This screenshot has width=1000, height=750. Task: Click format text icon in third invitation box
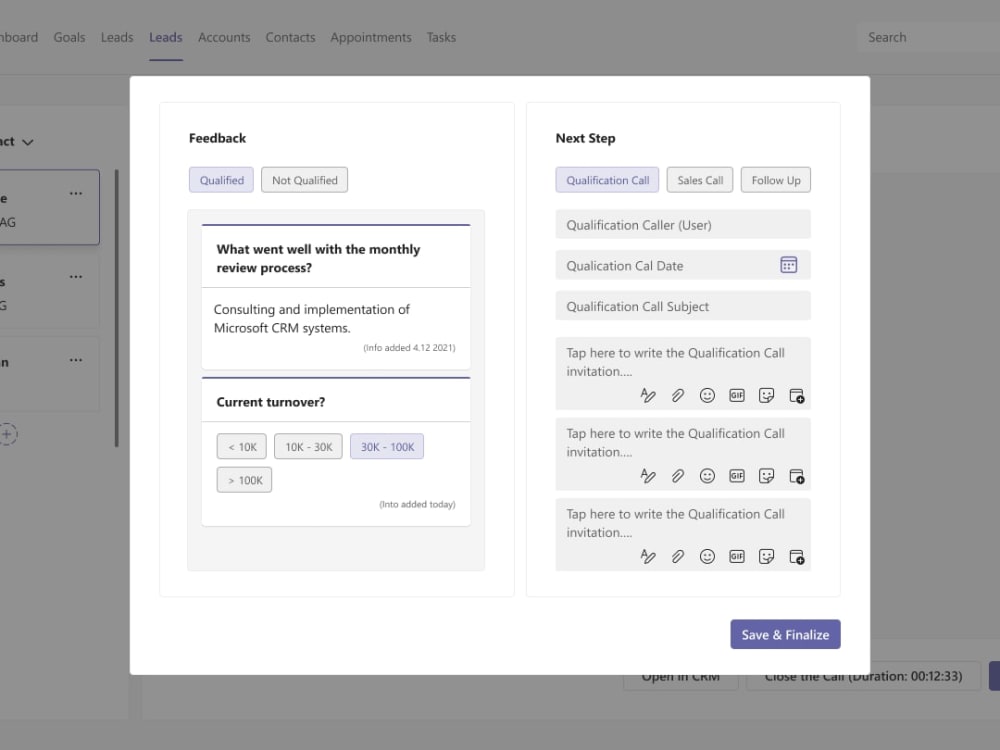point(647,556)
